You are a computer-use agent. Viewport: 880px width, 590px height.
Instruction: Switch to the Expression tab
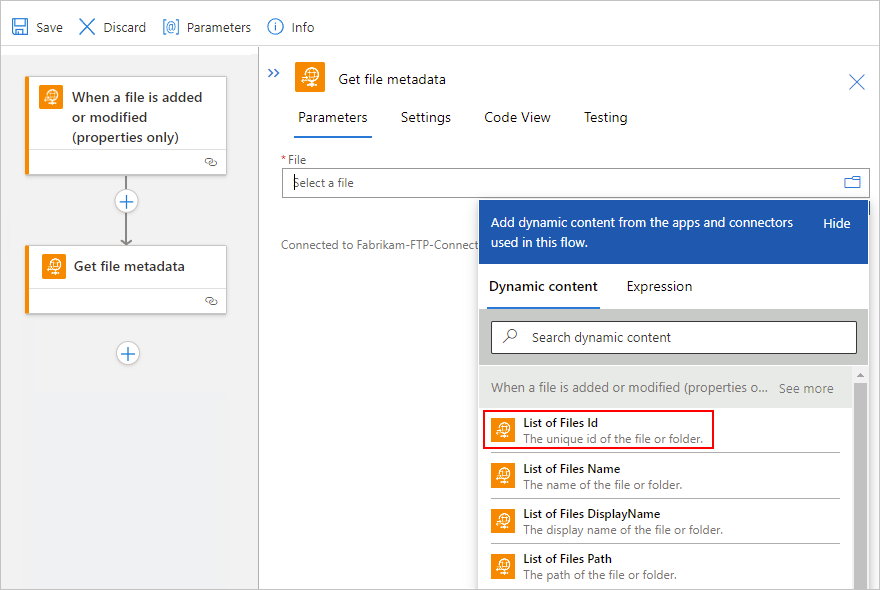pyautogui.click(x=659, y=286)
